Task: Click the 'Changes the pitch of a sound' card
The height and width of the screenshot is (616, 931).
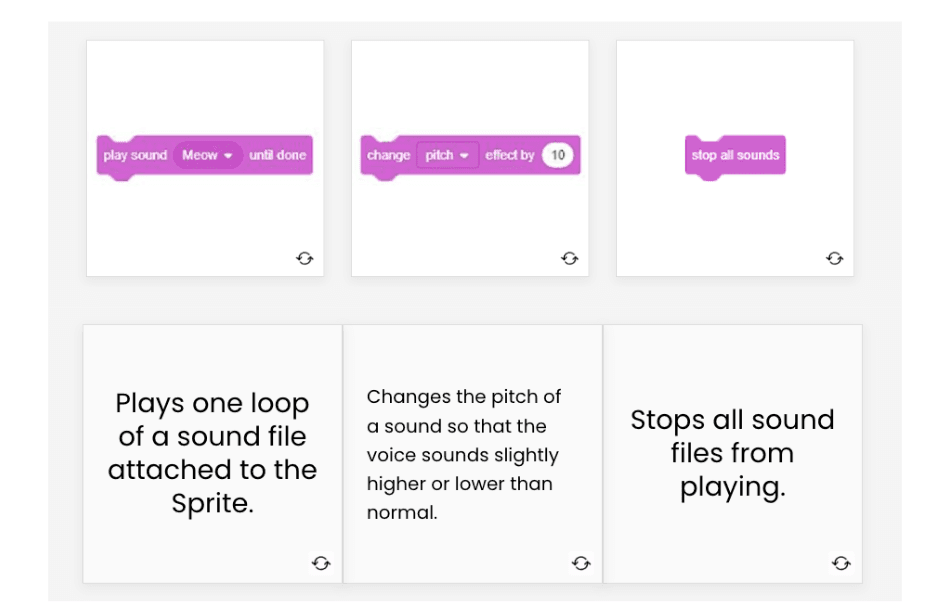Action: click(x=472, y=452)
